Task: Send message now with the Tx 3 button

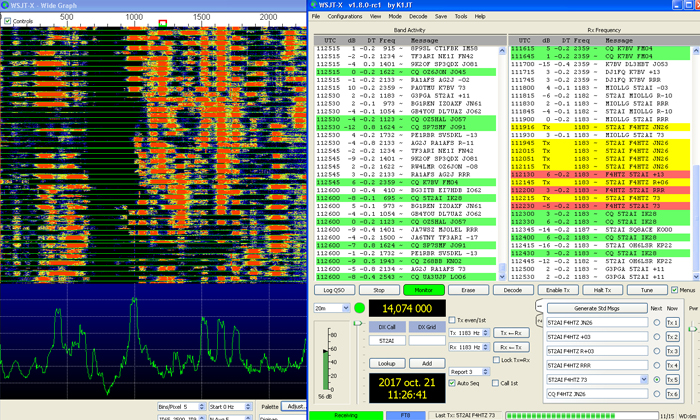Action: point(672,351)
